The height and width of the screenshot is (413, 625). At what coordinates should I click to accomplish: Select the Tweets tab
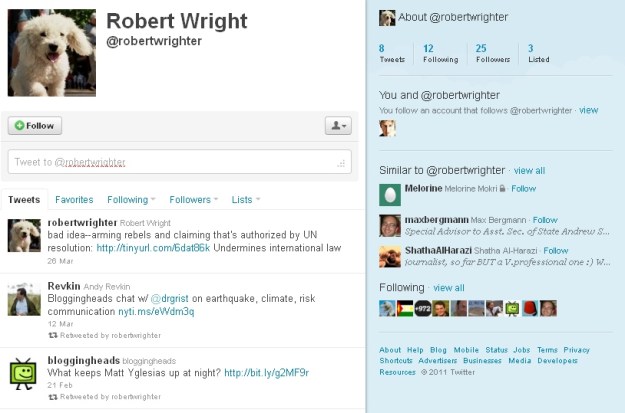point(24,199)
